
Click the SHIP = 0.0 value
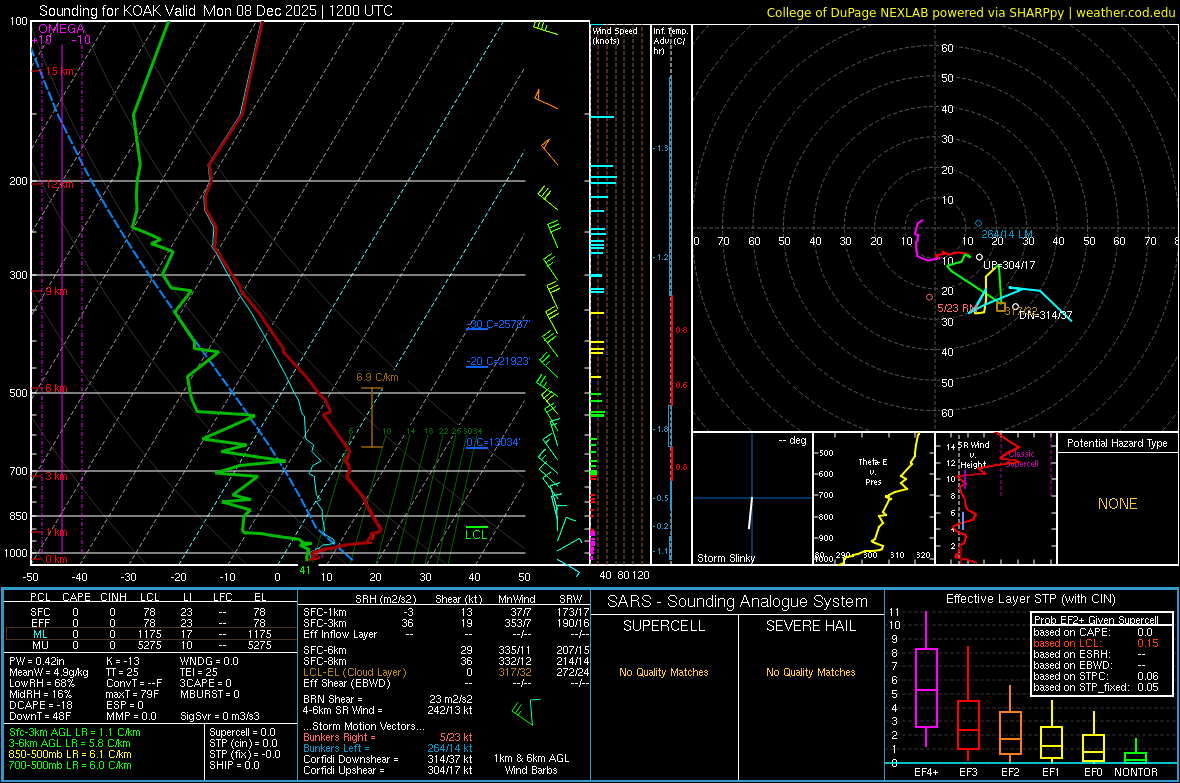pyautogui.click(x=234, y=765)
